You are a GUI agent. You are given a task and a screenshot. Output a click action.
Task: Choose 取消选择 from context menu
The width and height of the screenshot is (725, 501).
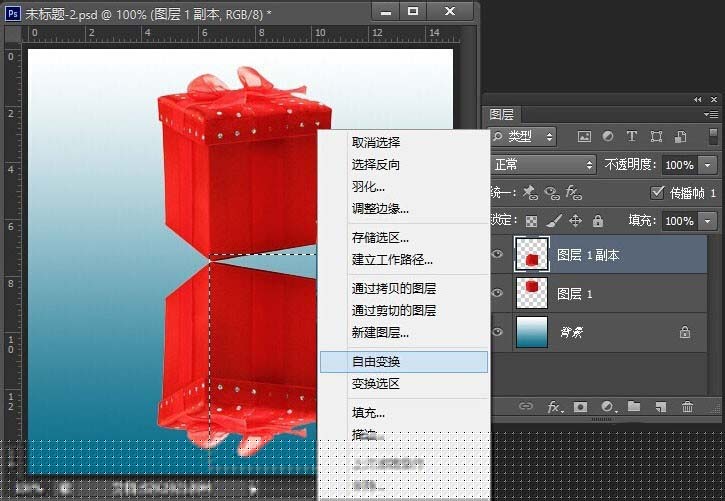pyautogui.click(x=403, y=142)
